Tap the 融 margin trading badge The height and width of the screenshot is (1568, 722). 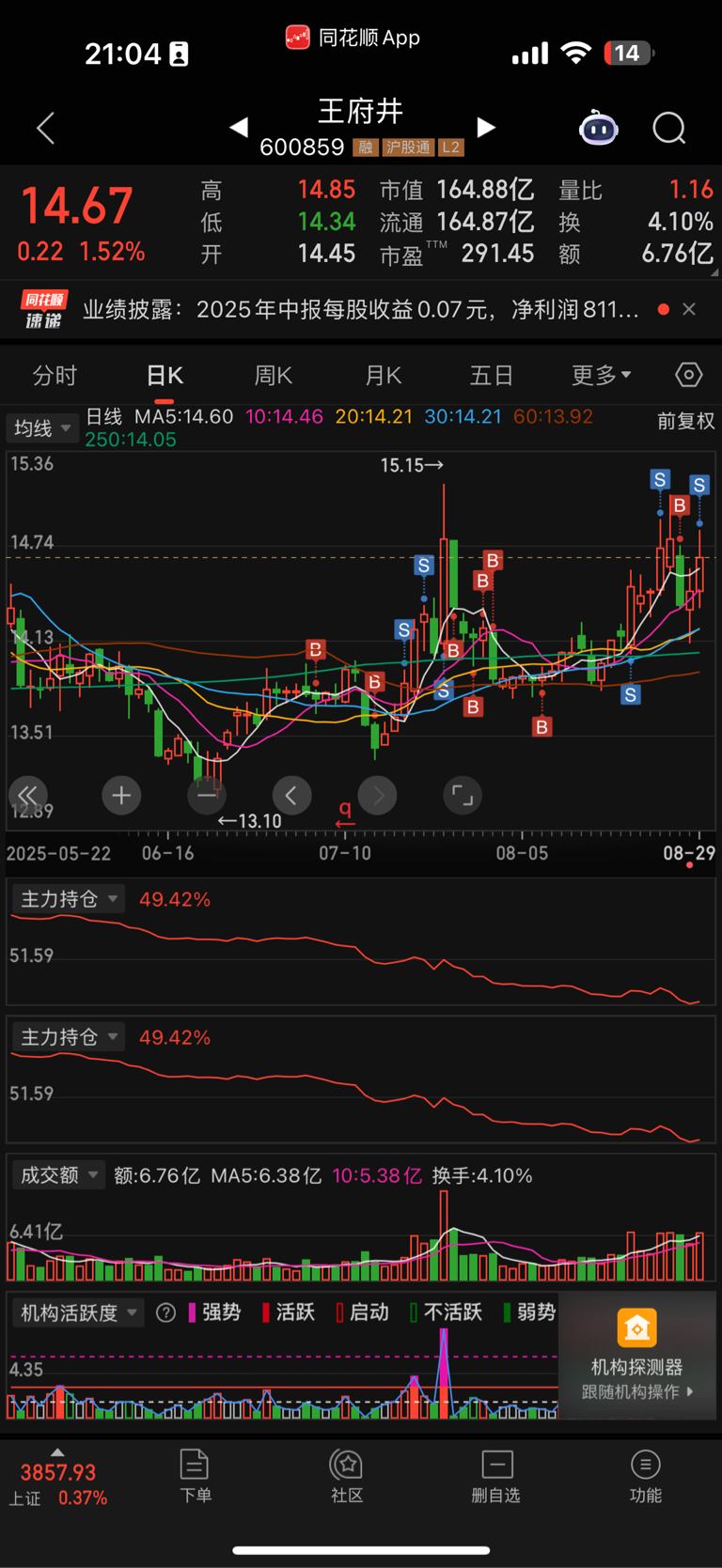coord(366,147)
